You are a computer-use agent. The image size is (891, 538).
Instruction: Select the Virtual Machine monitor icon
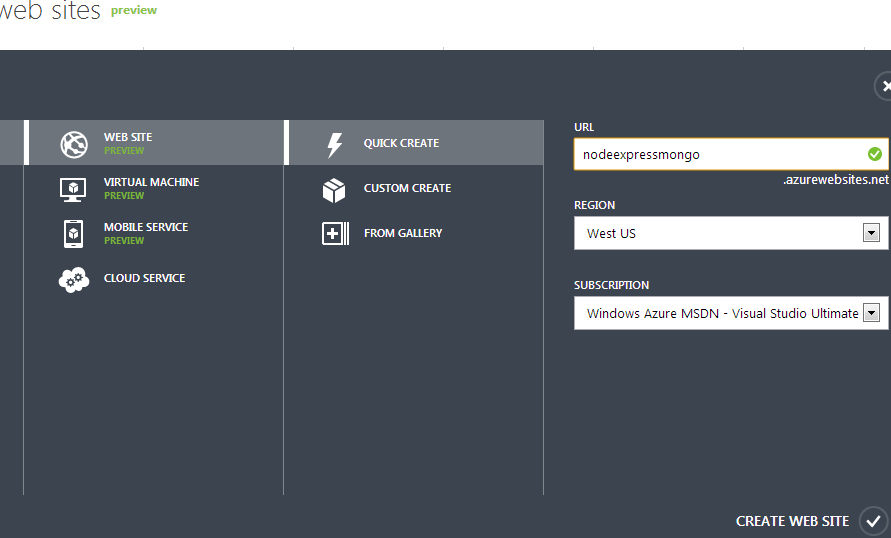coord(73,189)
